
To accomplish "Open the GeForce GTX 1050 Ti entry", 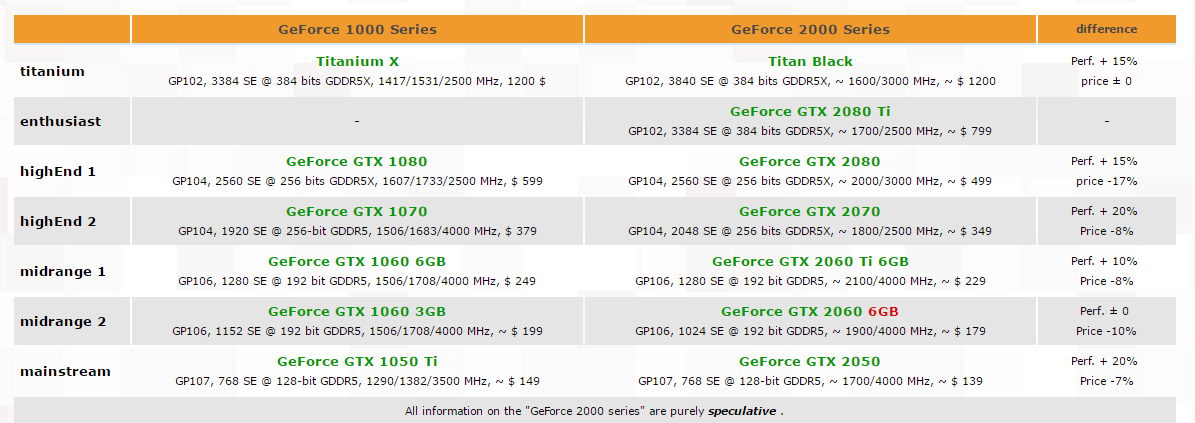I will coord(357,361).
